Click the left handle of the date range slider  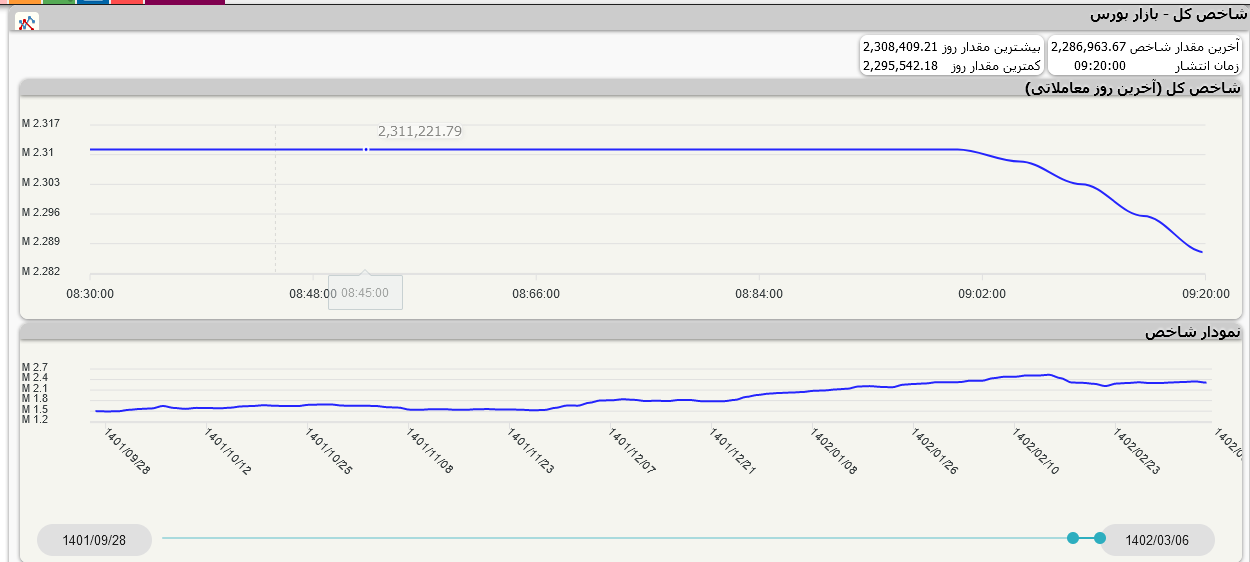coord(1073,538)
